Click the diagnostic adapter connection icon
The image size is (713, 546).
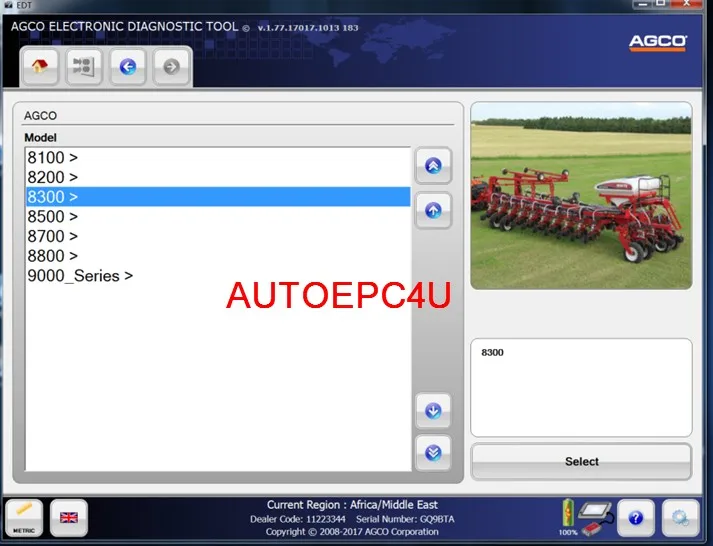point(596,518)
